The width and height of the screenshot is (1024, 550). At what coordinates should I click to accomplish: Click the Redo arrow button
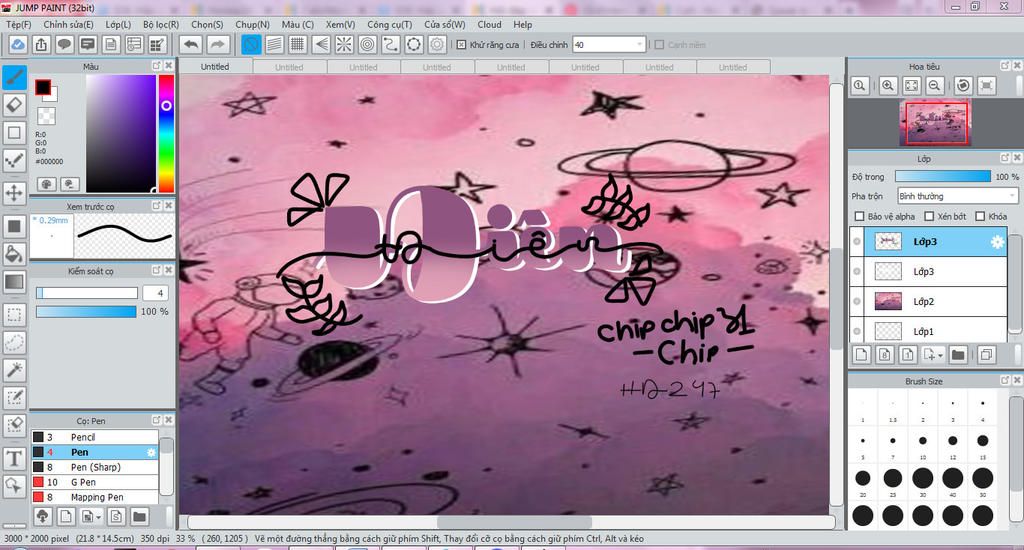tap(218, 44)
